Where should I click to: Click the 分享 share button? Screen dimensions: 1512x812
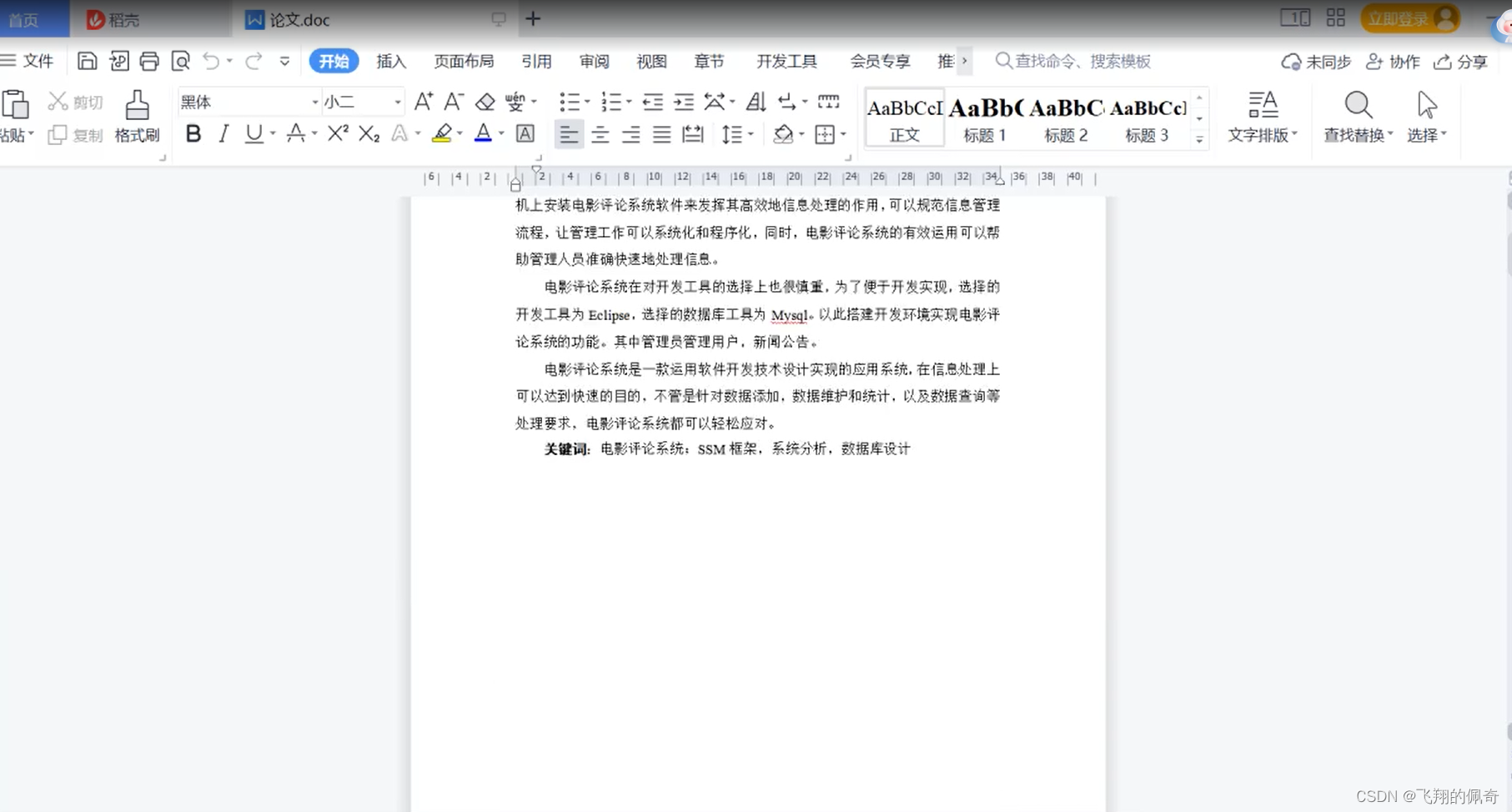1461,62
